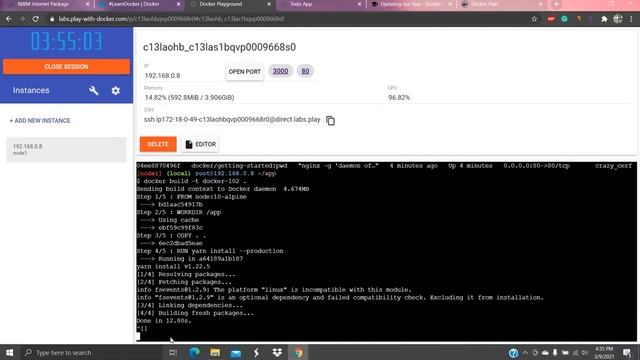Click the green Grammarly extension icon
The image size is (640, 360).
[x=564, y=19]
